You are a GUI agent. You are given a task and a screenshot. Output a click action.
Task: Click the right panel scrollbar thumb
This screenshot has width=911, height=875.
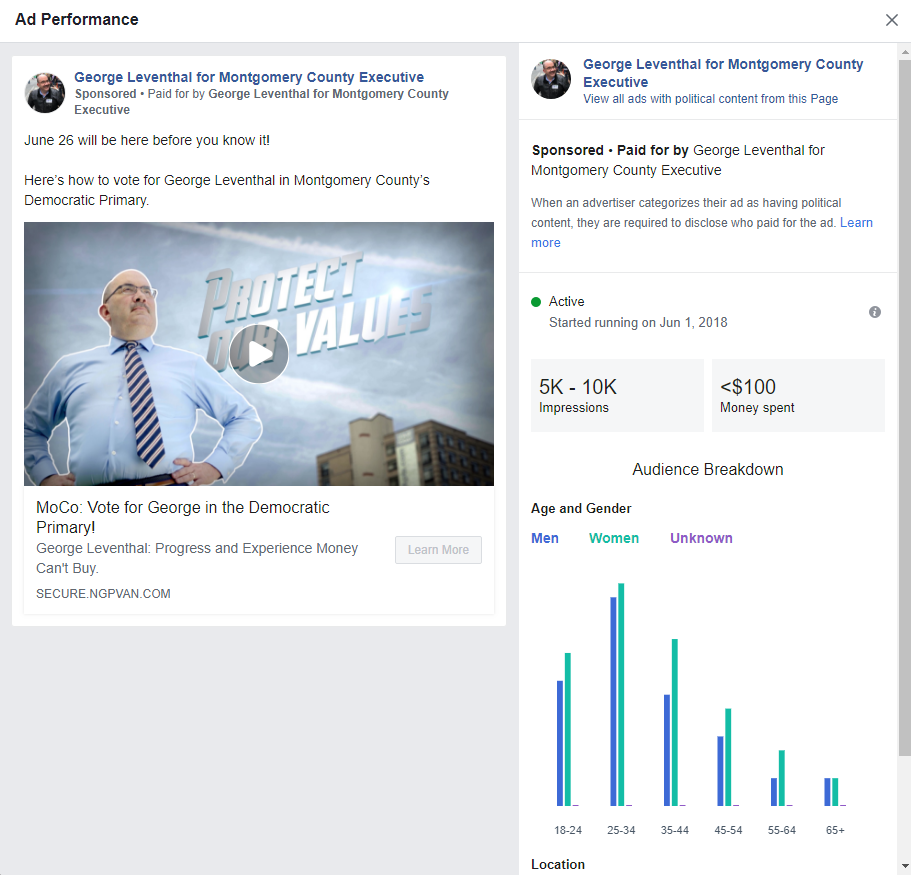coord(905,407)
